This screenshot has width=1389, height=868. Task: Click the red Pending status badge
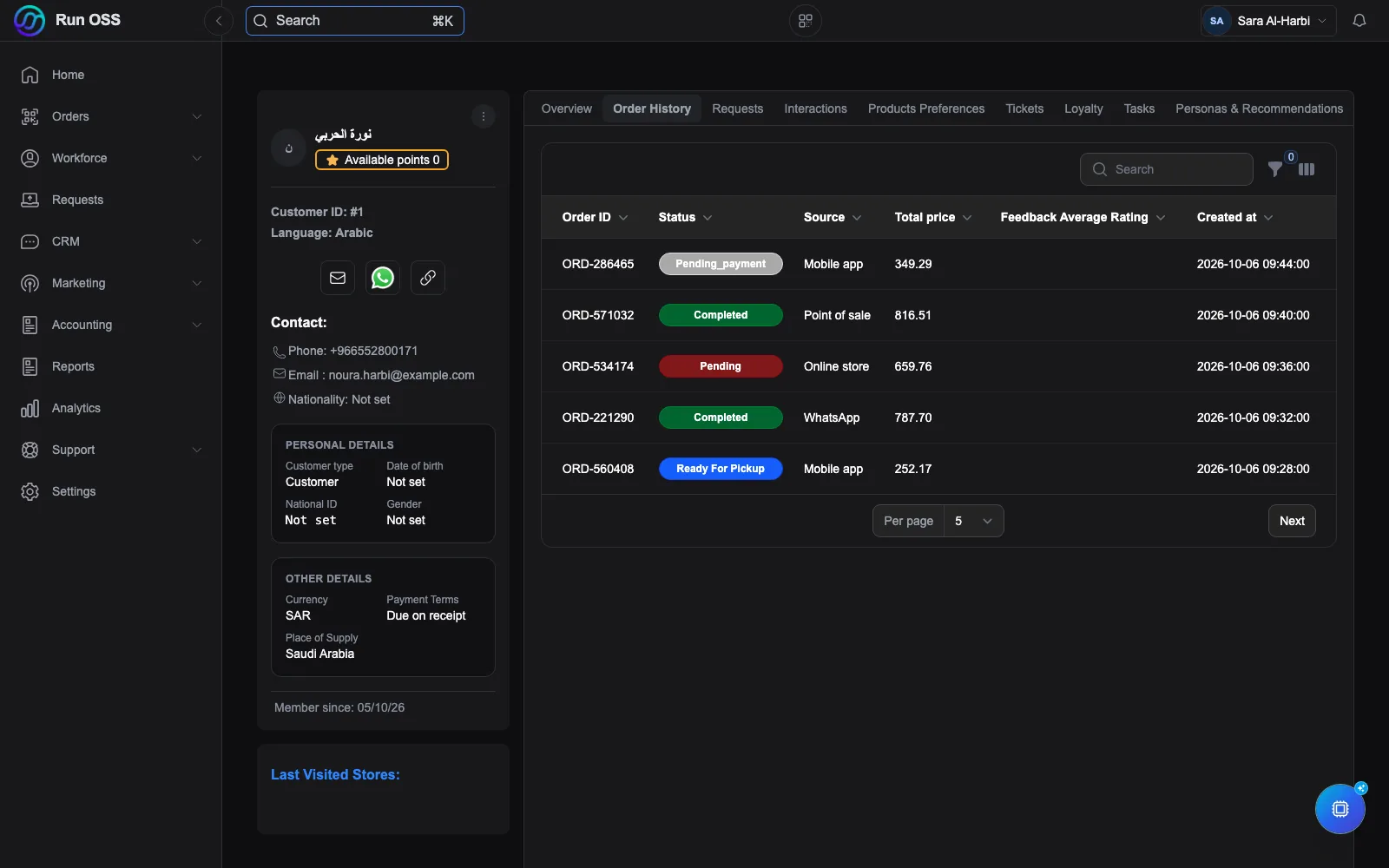(x=721, y=366)
